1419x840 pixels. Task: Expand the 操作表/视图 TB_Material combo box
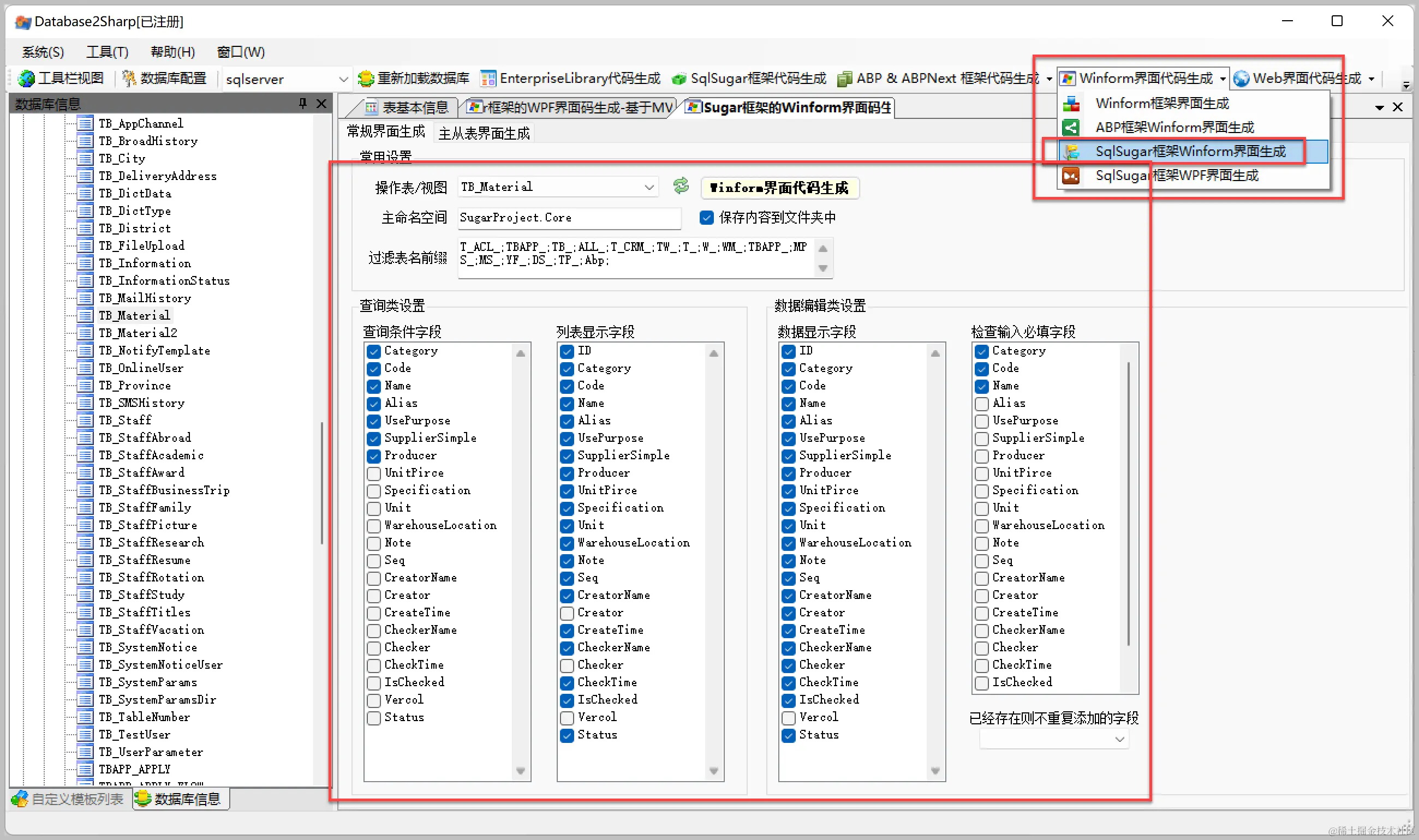pos(649,187)
